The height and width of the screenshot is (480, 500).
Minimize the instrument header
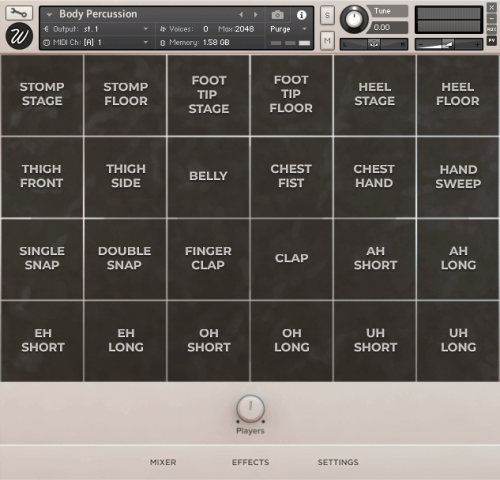pos(491,18)
